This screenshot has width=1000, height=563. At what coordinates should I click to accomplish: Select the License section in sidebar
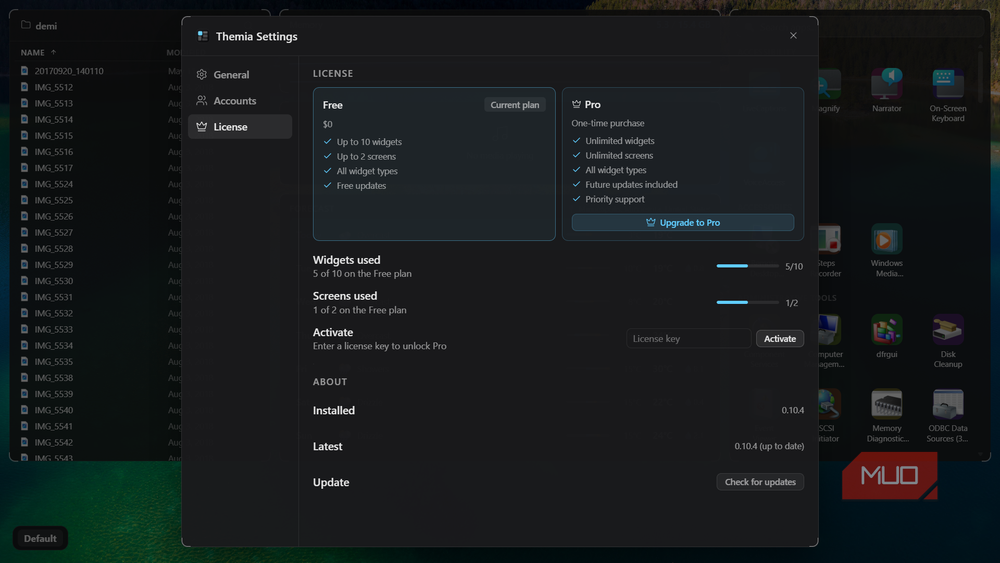click(x=240, y=127)
